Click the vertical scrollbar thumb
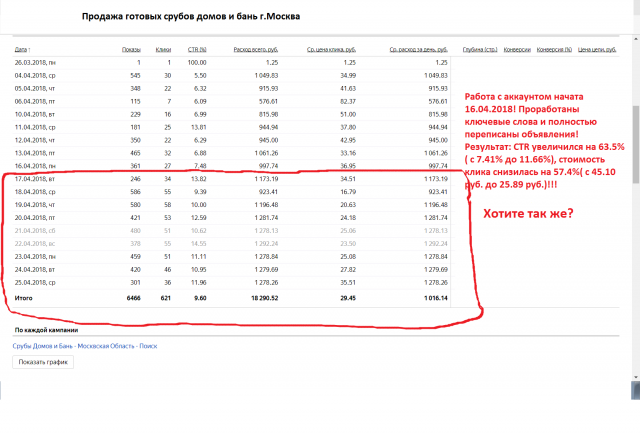The width and height of the screenshot is (640, 435). pos(636,144)
